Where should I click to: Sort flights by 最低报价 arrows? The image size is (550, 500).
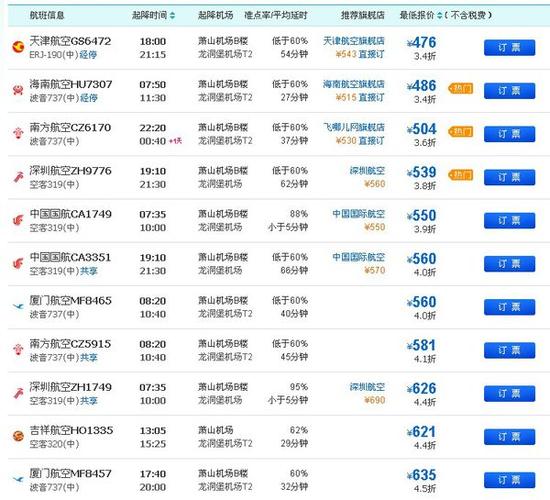pyautogui.click(x=440, y=15)
